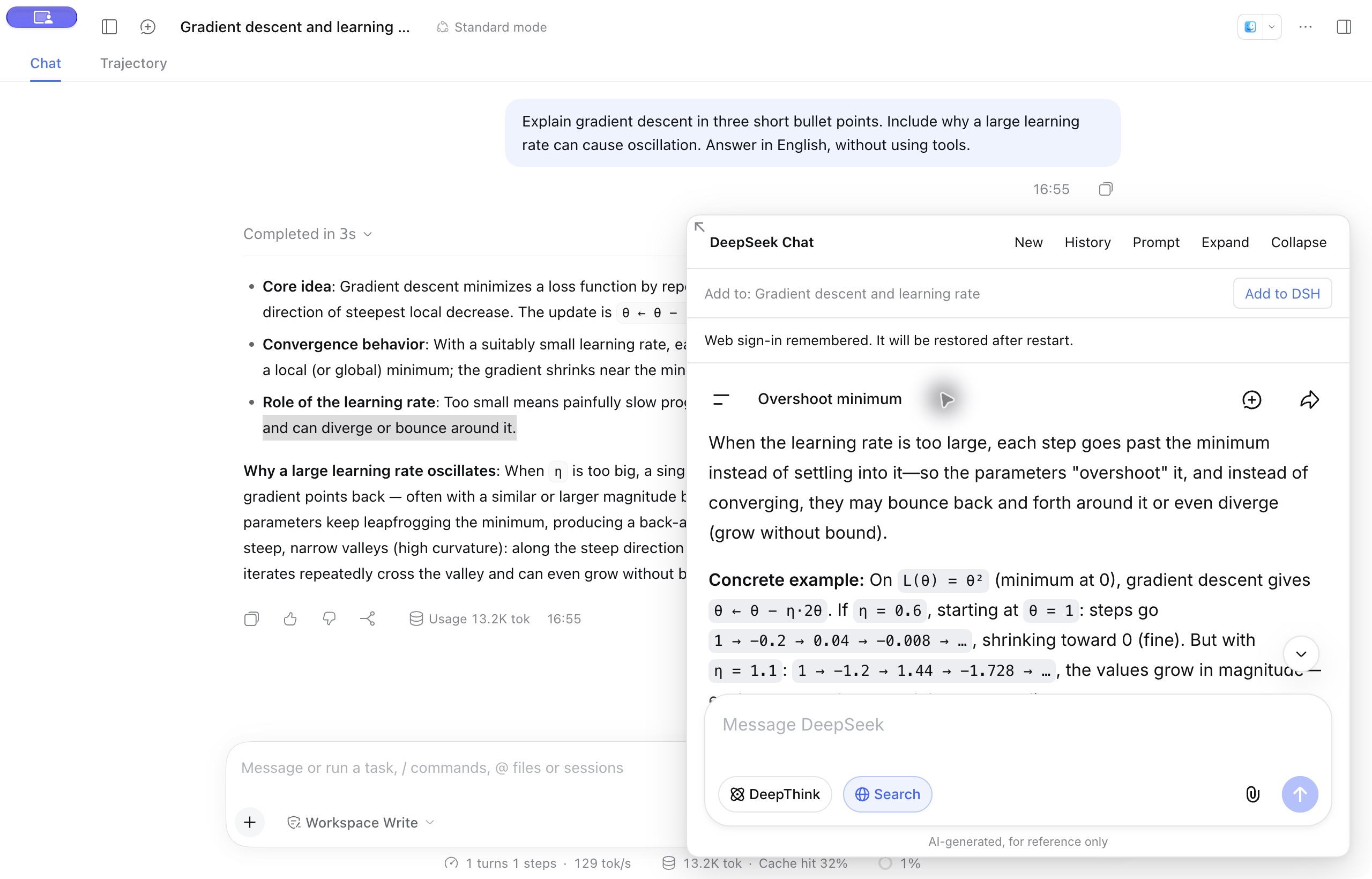Open the DeepSeek sidebar list icon
This screenshot has height=879, width=1372.
pos(721,399)
